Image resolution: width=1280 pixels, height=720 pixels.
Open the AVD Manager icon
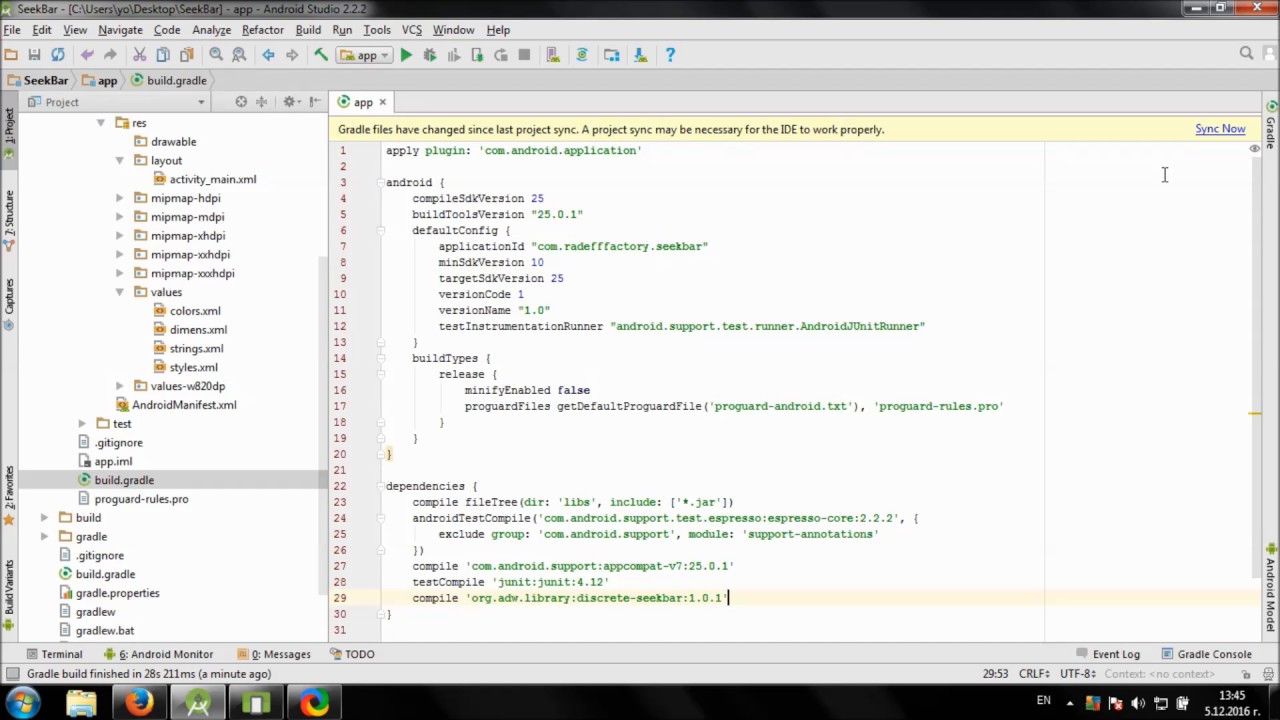(553, 55)
